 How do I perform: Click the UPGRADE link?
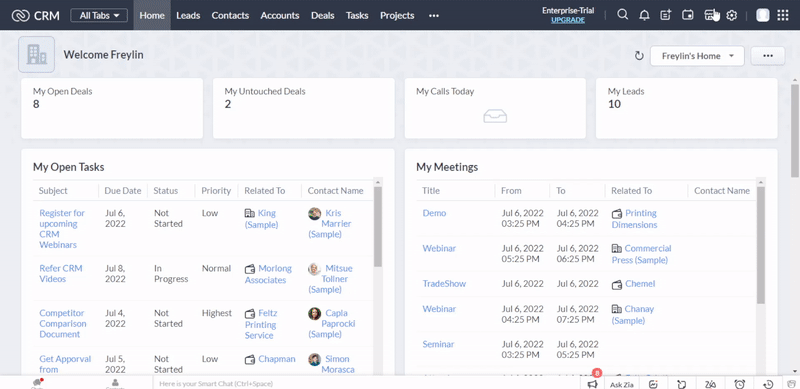point(568,20)
